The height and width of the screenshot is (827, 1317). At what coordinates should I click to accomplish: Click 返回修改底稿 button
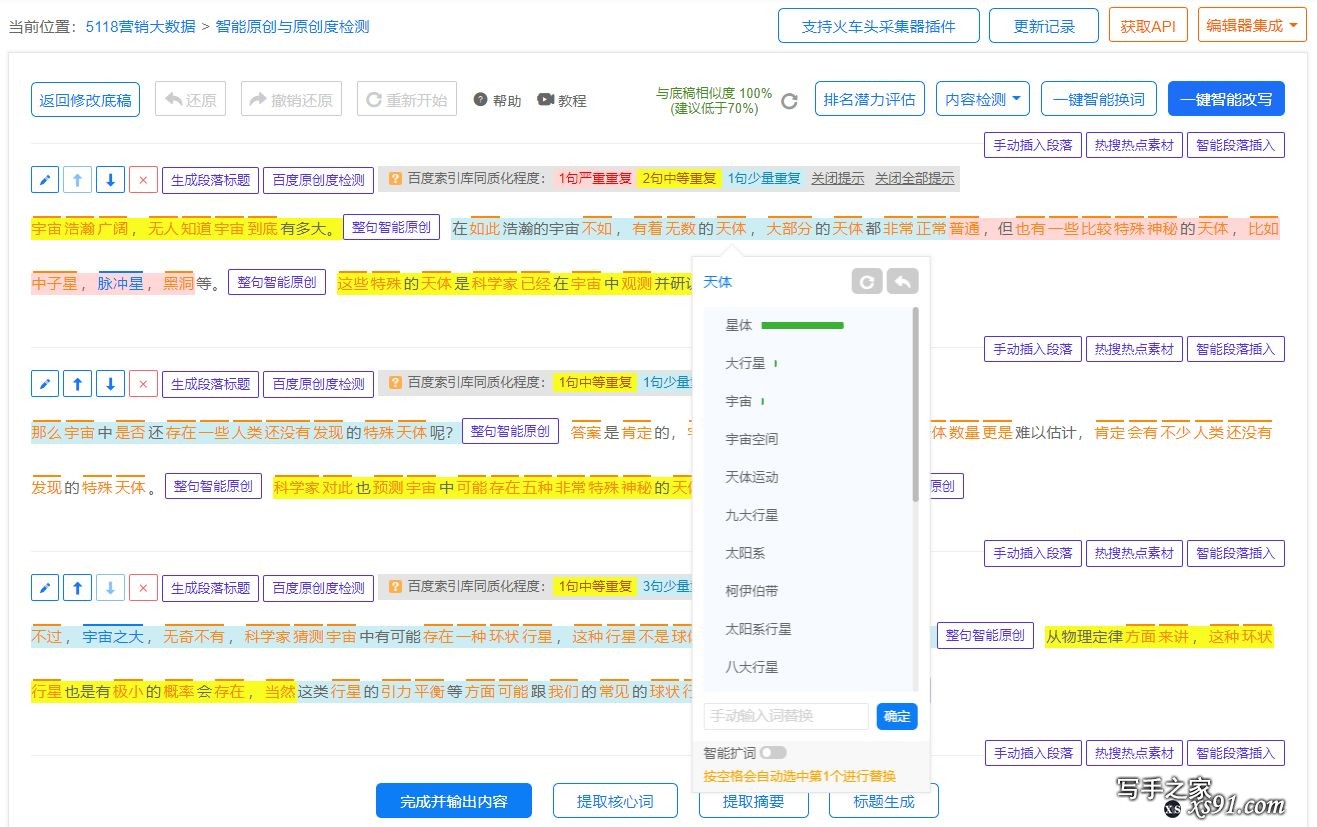pos(85,100)
